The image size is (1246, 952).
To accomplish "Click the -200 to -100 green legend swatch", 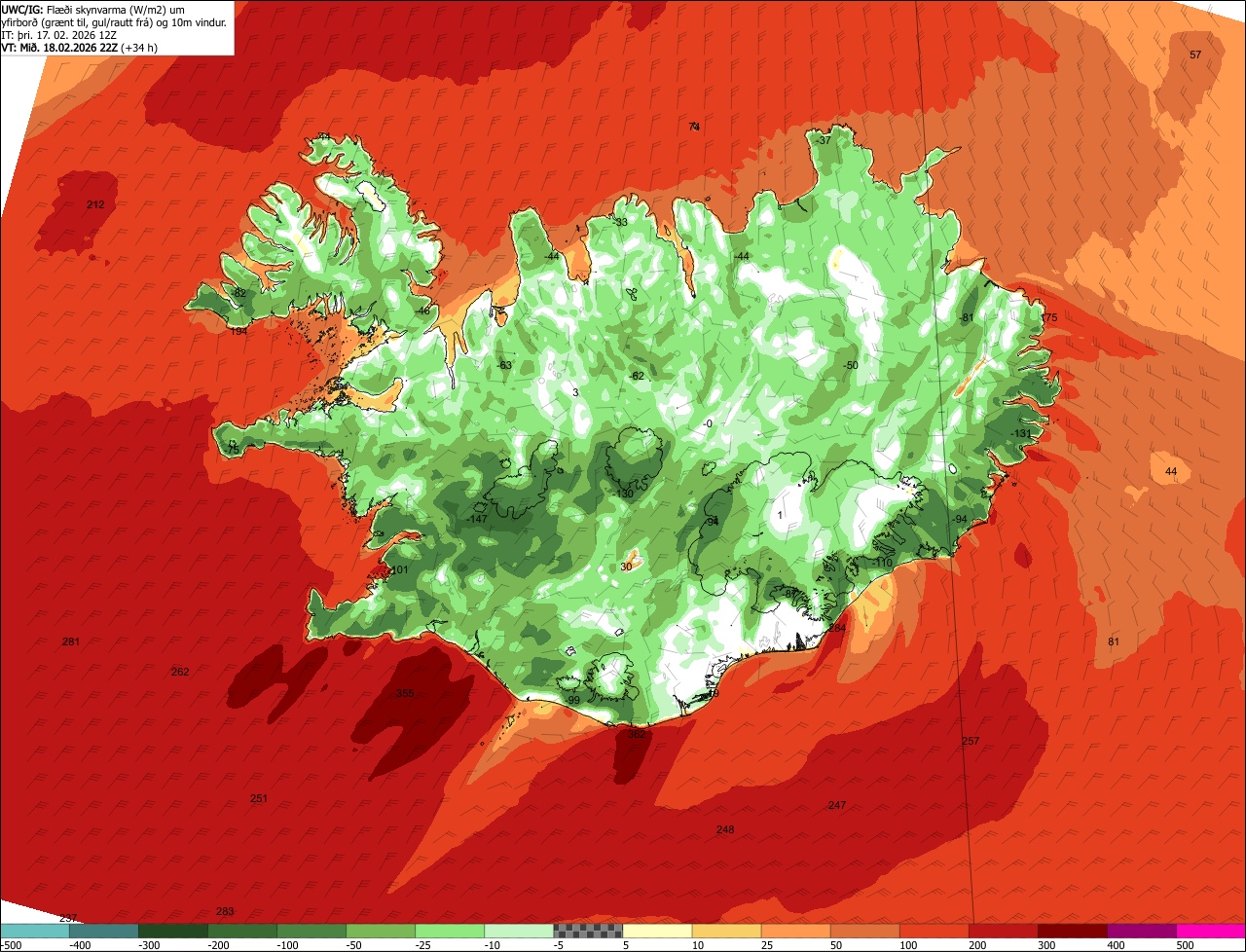I will (242, 931).
